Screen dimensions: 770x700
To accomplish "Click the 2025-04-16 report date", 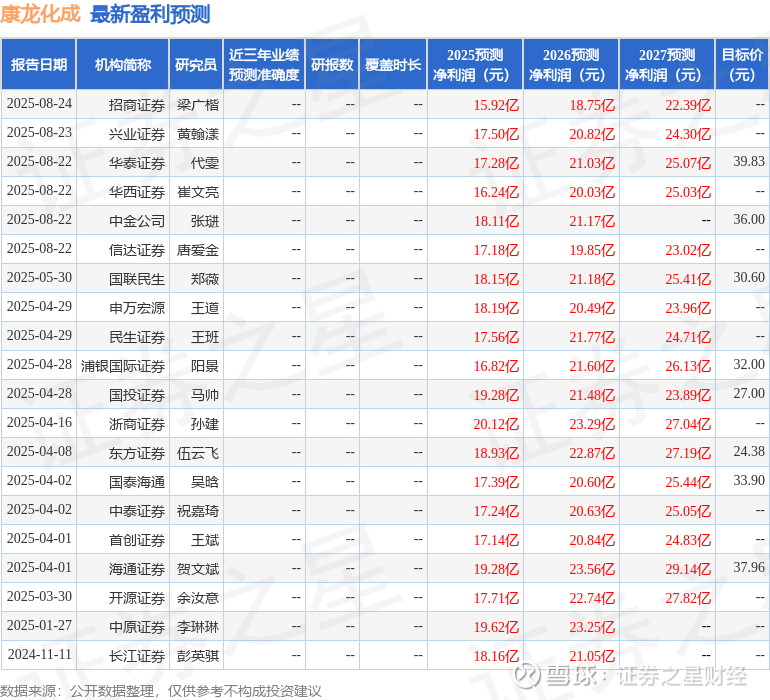I will click(x=39, y=422).
